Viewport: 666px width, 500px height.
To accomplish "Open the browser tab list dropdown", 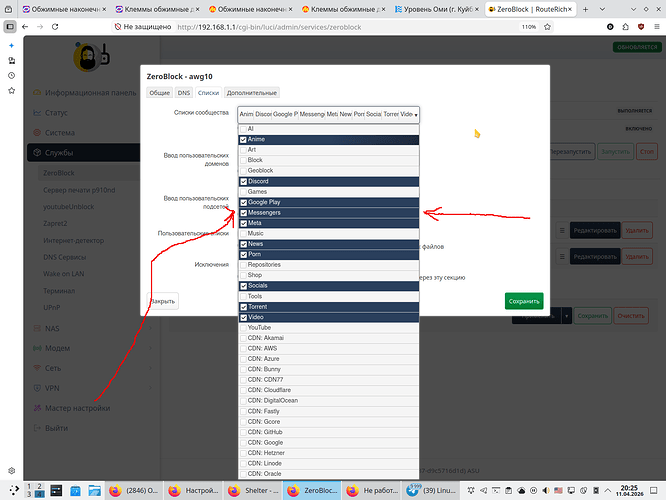I will click(602, 9).
